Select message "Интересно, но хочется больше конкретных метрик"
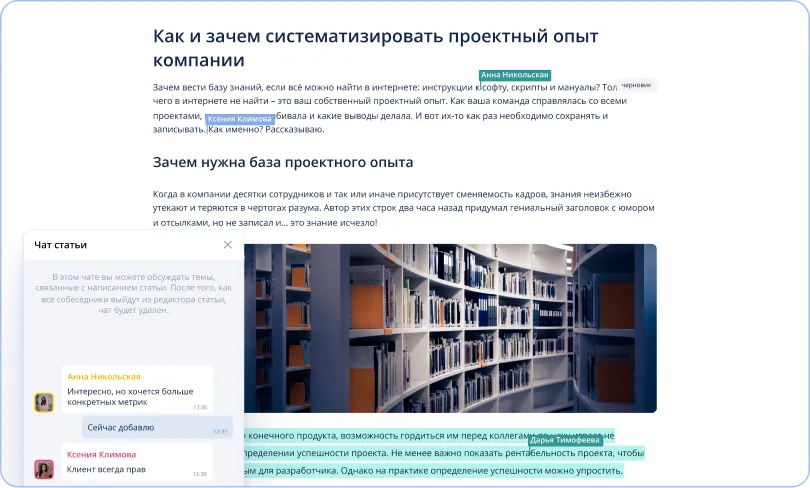810x488 pixels. pos(137,389)
